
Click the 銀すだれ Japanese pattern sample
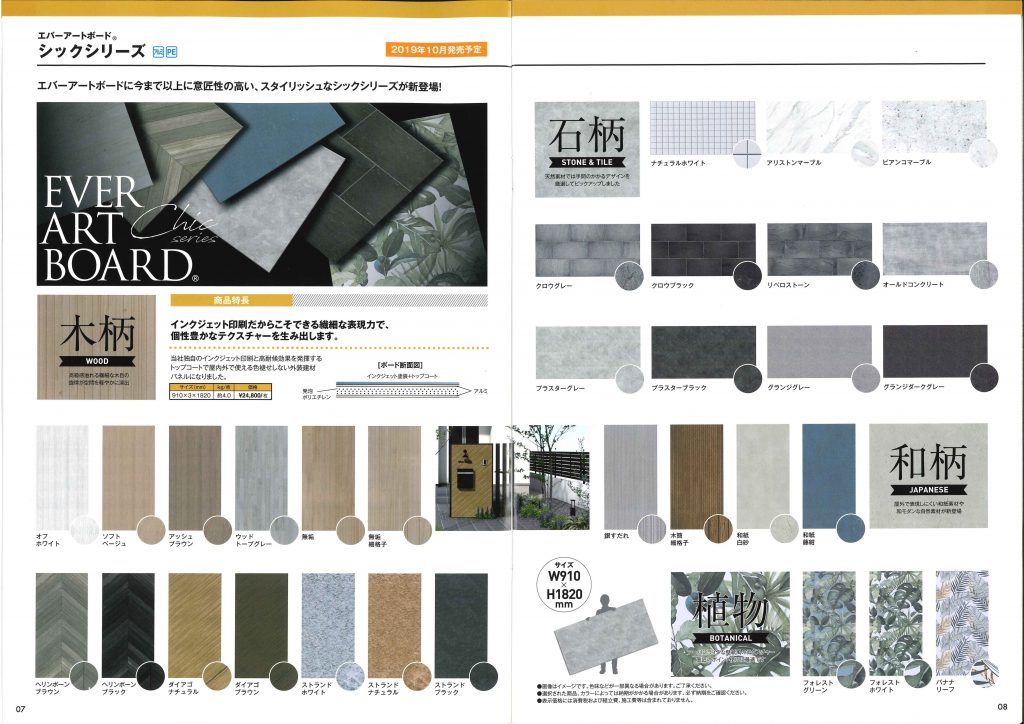point(630,477)
